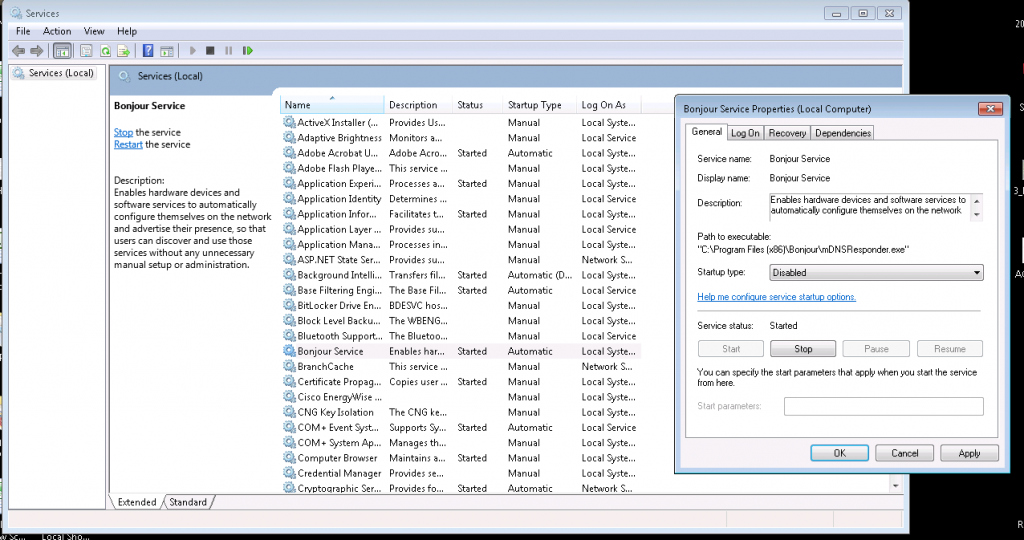Click the Pause Service toolbar icon
Image resolution: width=1024 pixels, height=540 pixels.
pyautogui.click(x=229, y=51)
